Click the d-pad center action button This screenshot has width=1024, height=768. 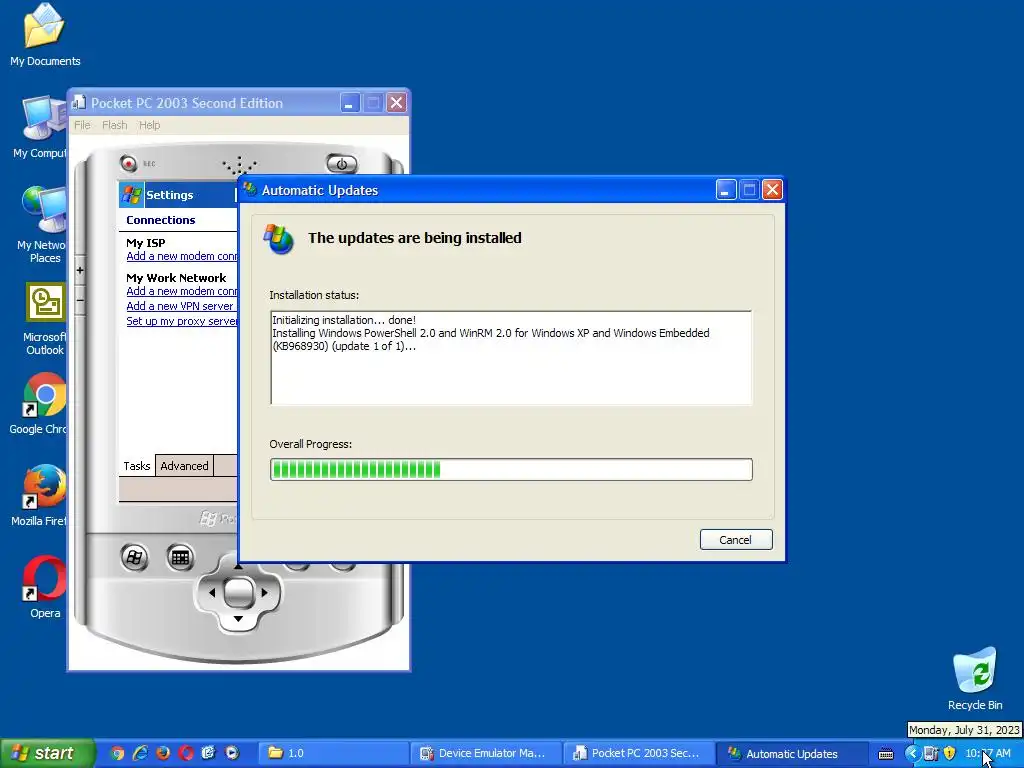click(x=238, y=592)
